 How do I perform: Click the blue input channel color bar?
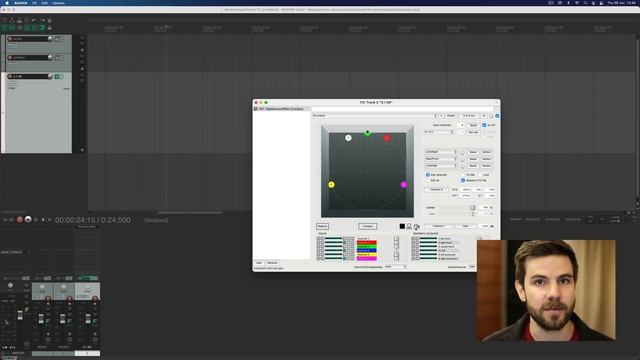click(367, 251)
